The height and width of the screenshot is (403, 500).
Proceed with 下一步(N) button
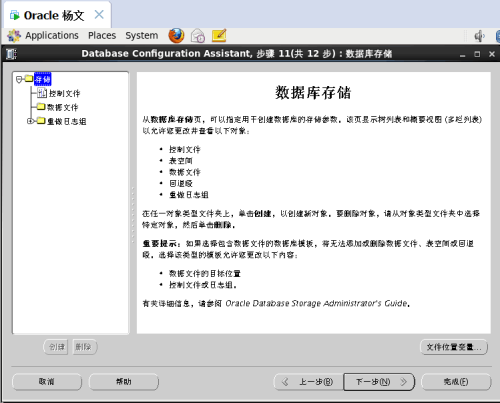[379, 382]
